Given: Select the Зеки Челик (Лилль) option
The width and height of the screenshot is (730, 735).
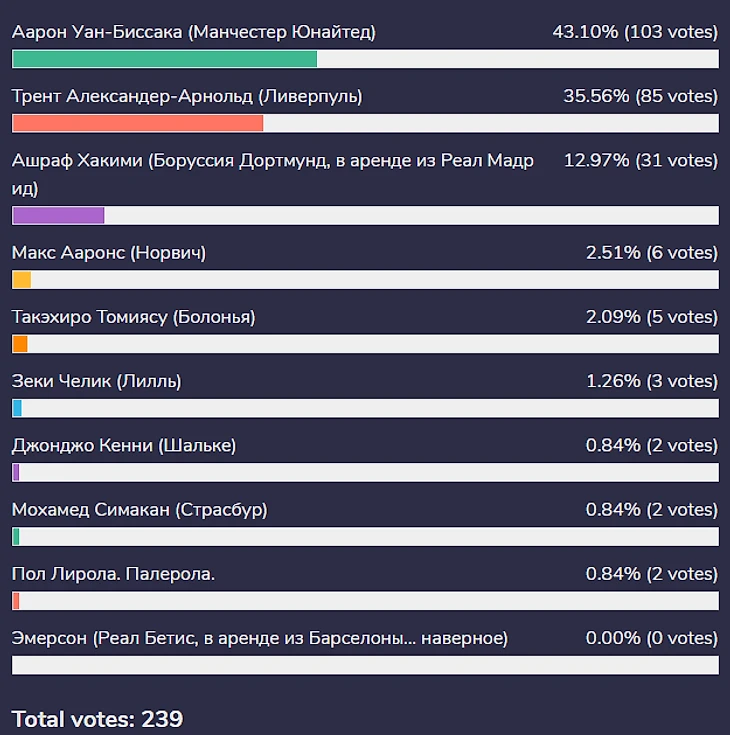Looking at the screenshot, I should [97, 381].
